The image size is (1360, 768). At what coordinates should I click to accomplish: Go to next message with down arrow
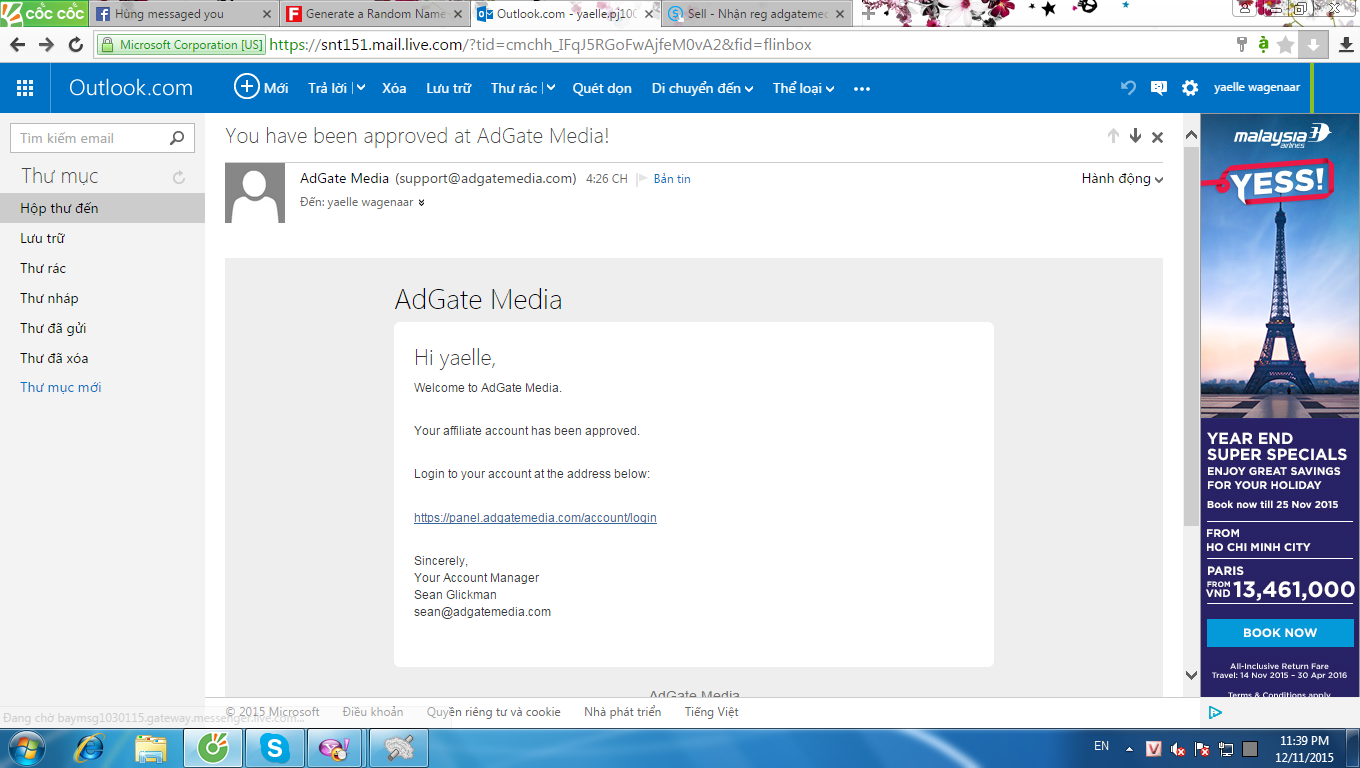coord(1135,136)
